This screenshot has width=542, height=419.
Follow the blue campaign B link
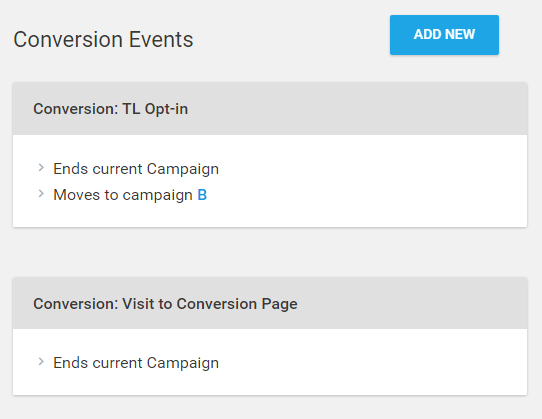[x=202, y=195]
